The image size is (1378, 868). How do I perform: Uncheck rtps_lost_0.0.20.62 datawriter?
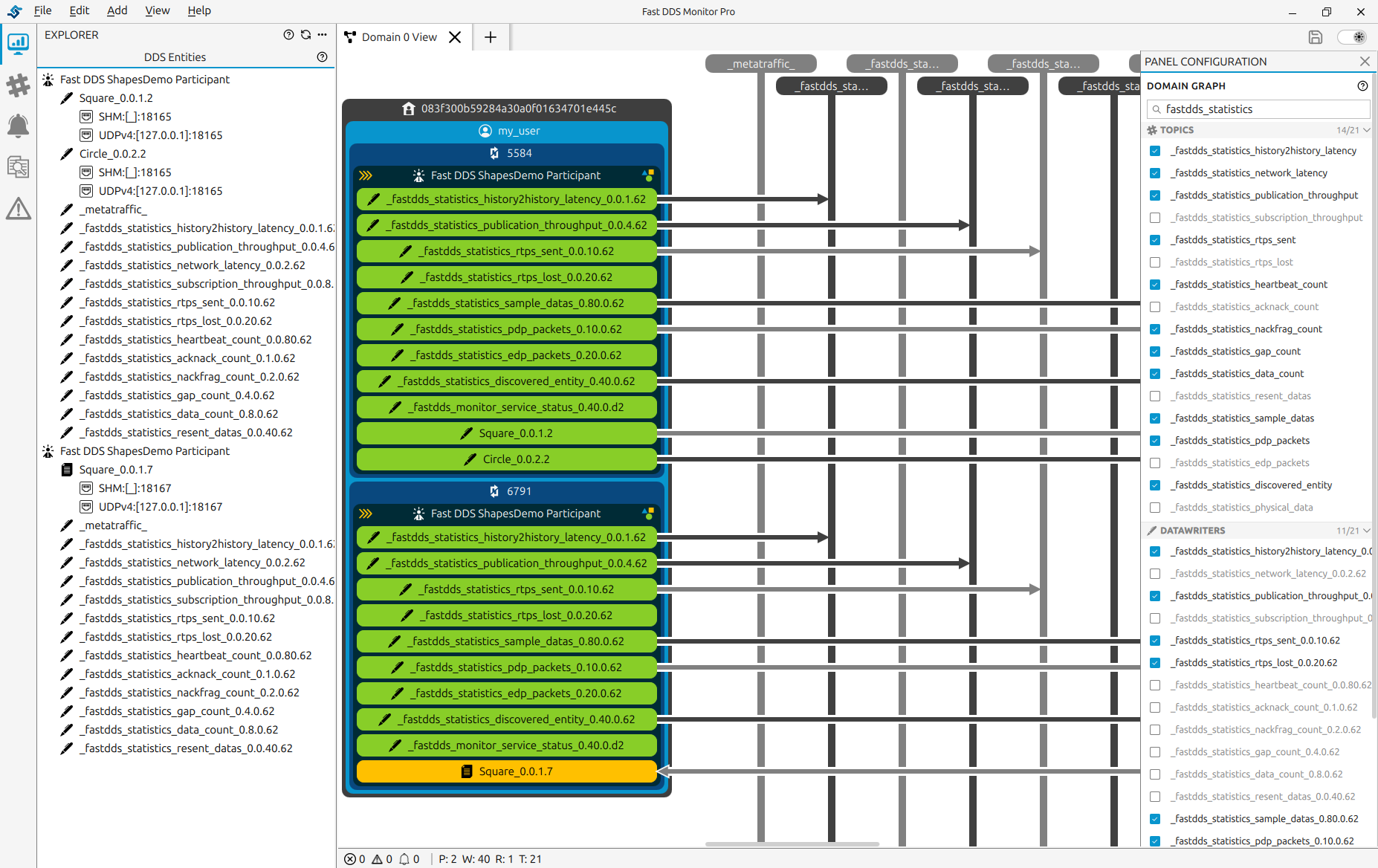point(1154,663)
